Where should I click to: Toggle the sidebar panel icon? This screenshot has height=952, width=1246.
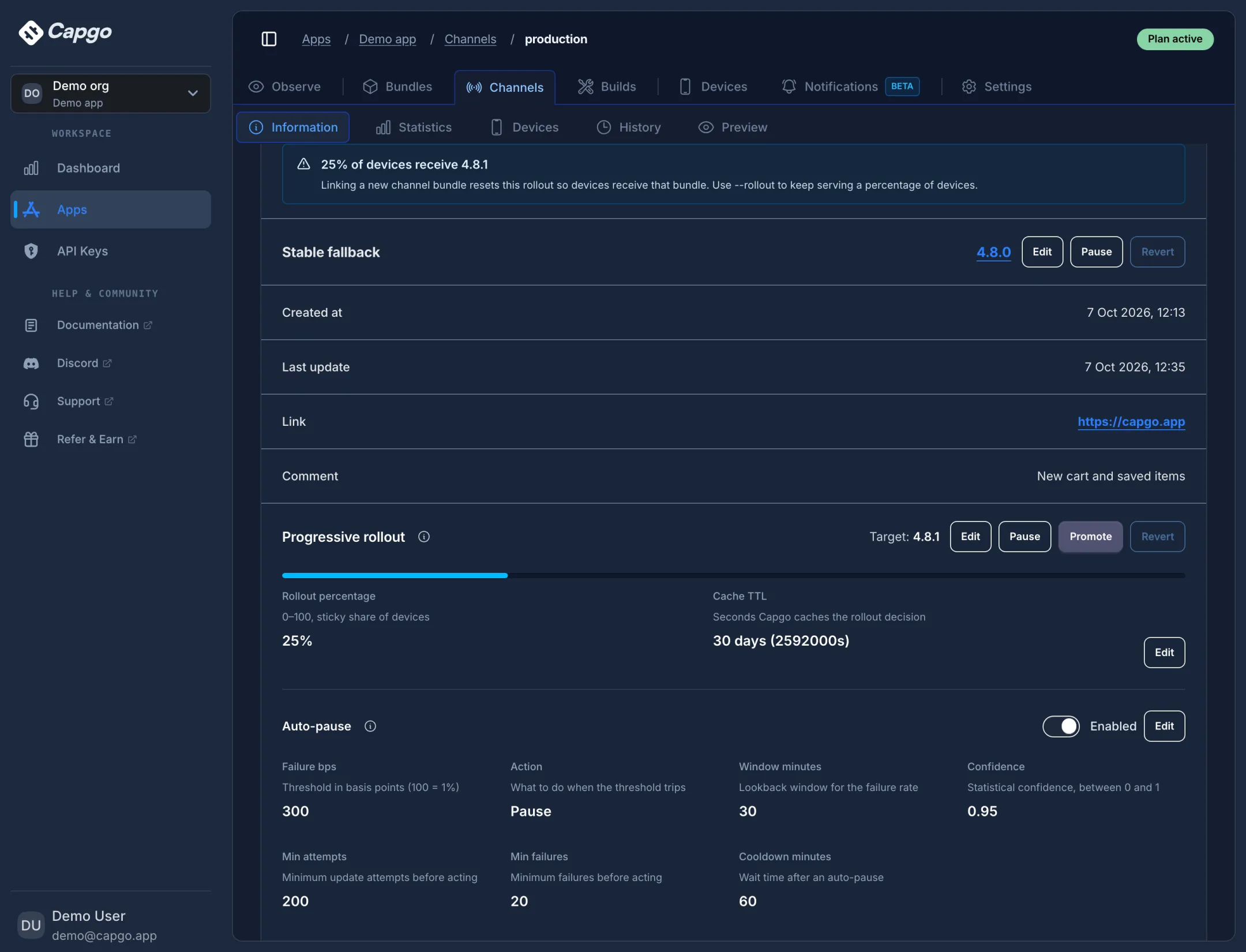[269, 39]
